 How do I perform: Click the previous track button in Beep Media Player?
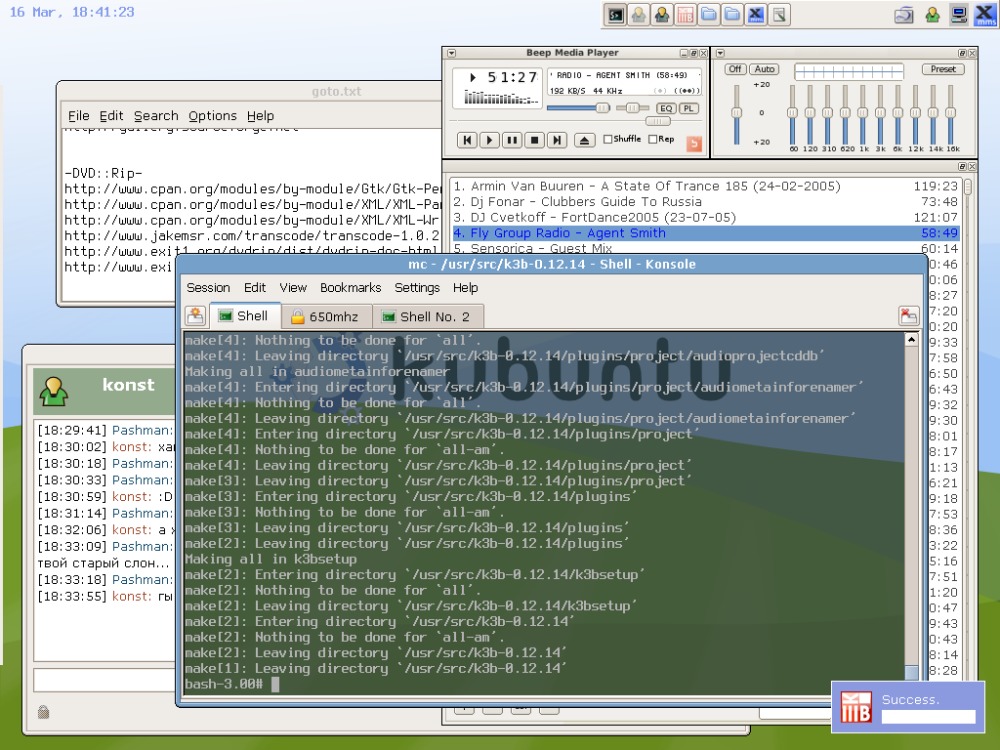pyautogui.click(x=467, y=140)
